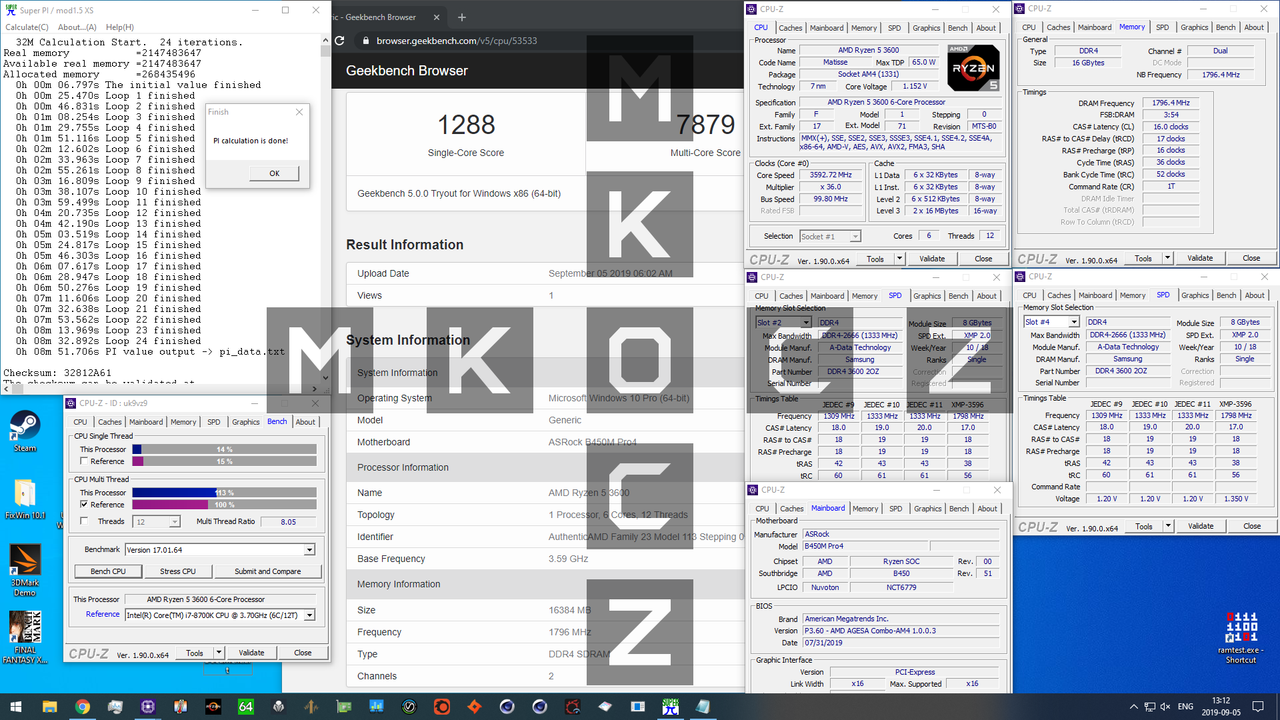Click red dragon taskbar icon
This screenshot has height=720, width=1280.
tap(572, 706)
